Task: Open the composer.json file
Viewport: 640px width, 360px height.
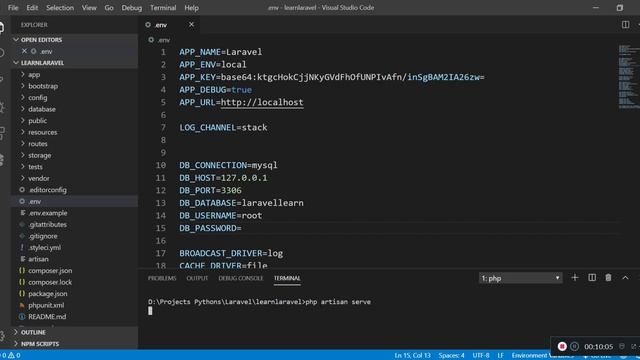Action: click(x=50, y=270)
